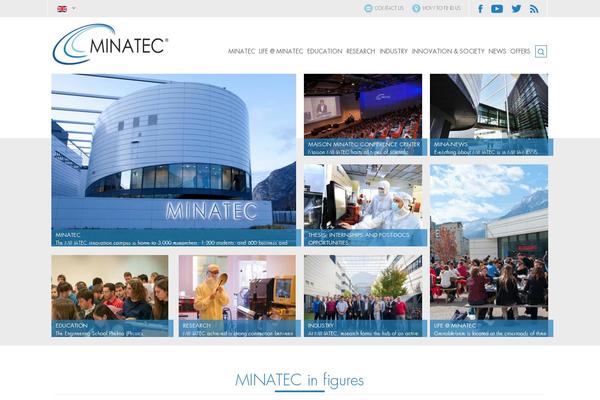This screenshot has width=600, height=400.
Task: Open the LIFE @ MINATEC menu
Action: pos(281,51)
